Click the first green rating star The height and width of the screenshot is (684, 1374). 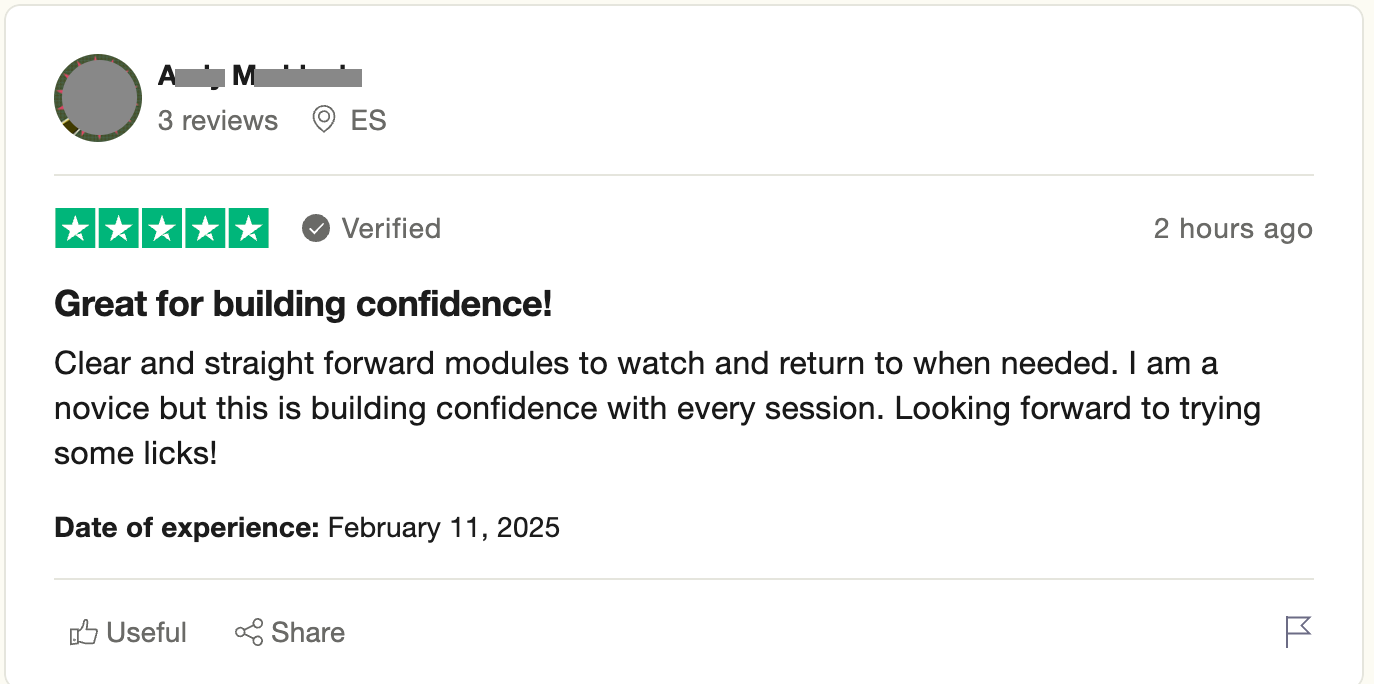(x=75, y=229)
